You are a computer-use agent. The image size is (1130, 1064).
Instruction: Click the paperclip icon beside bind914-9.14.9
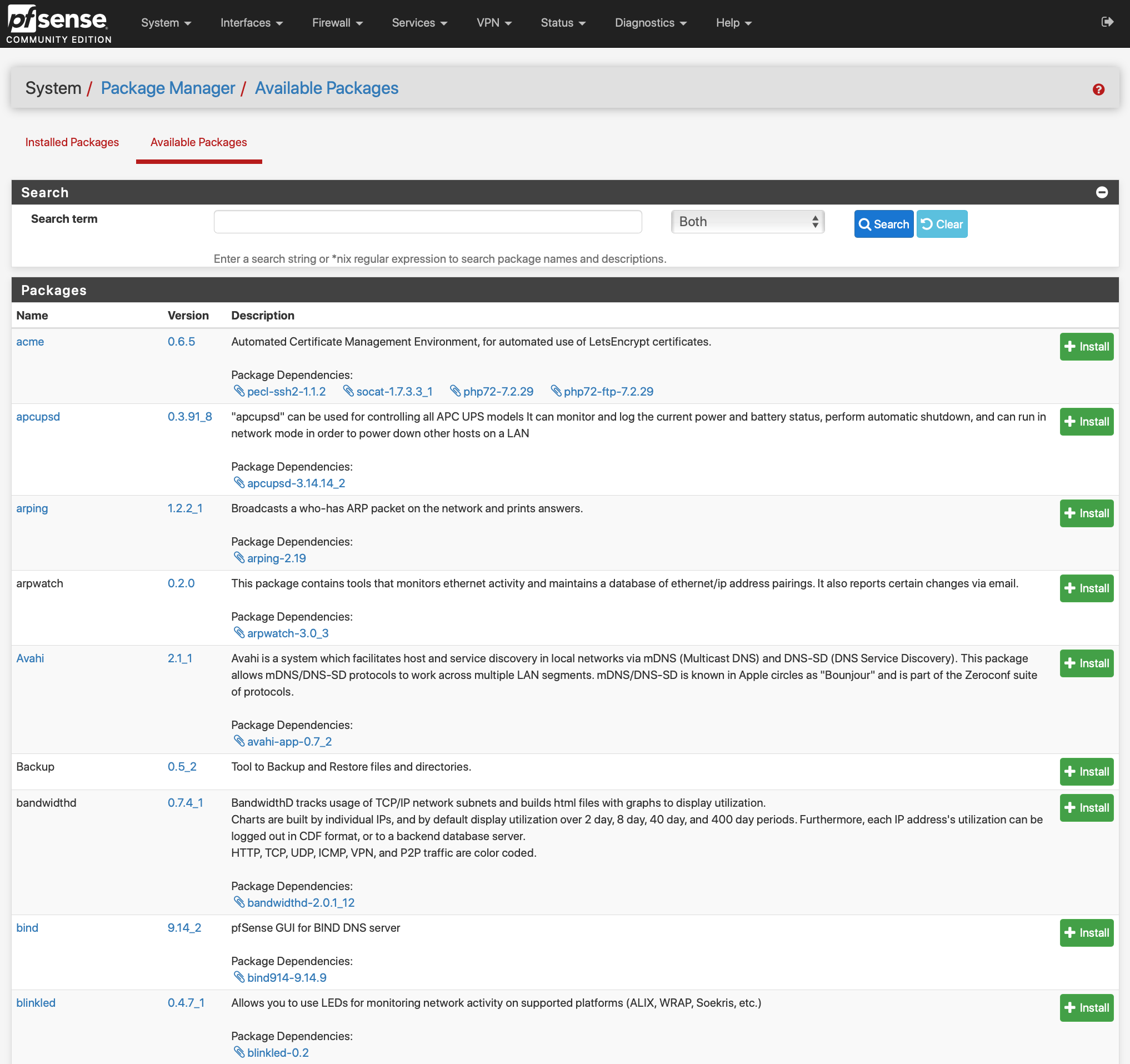point(239,977)
